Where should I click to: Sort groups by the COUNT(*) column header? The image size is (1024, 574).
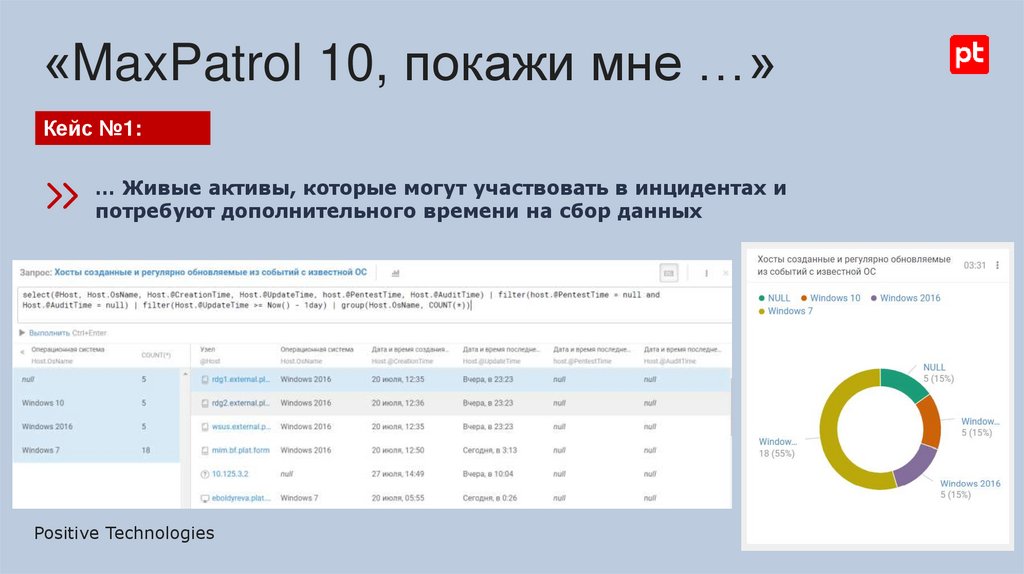click(156, 355)
